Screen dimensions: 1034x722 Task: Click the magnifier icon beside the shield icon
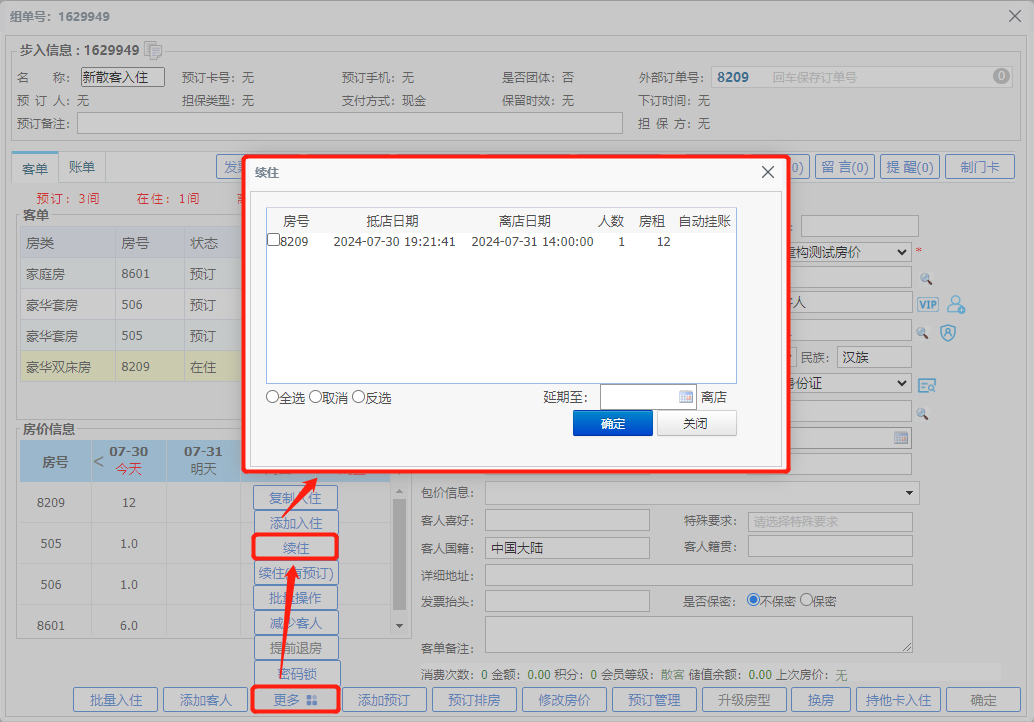click(x=923, y=333)
